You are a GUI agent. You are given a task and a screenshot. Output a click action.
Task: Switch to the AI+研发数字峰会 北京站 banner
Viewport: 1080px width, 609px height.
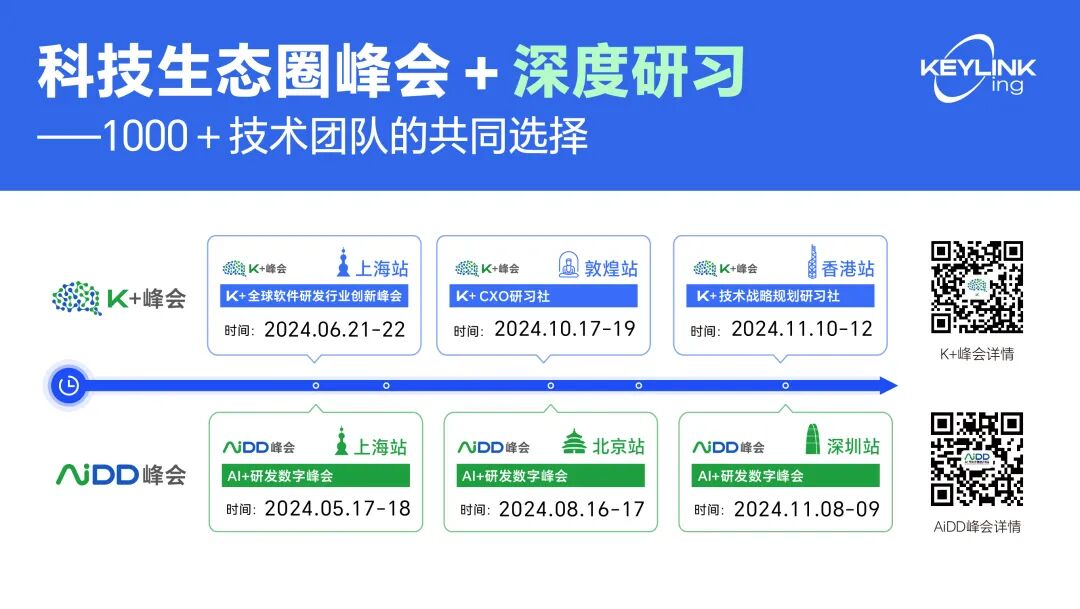click(548, 476)
